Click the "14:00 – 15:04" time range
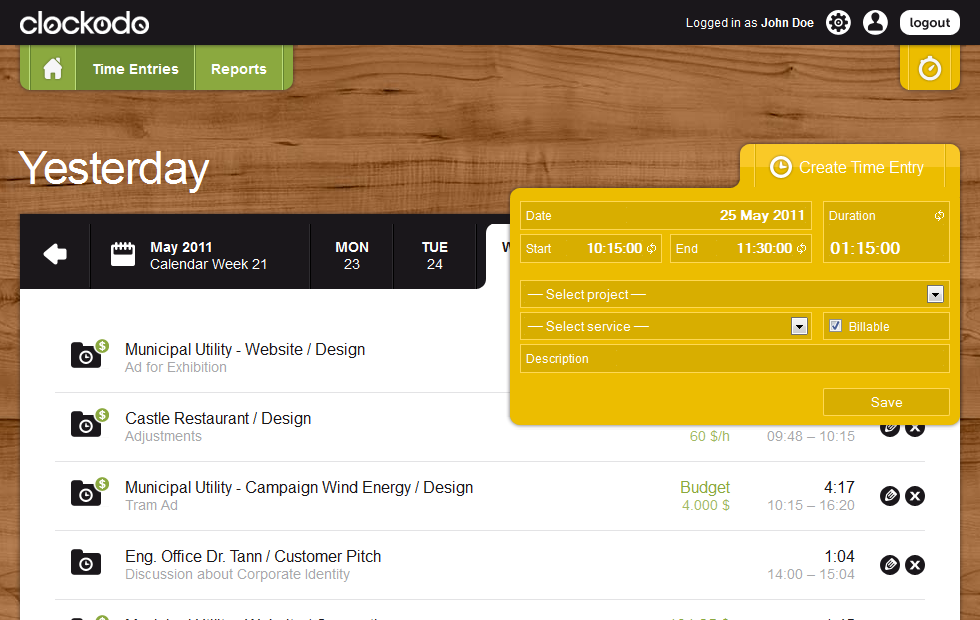 tap(811, 574)
